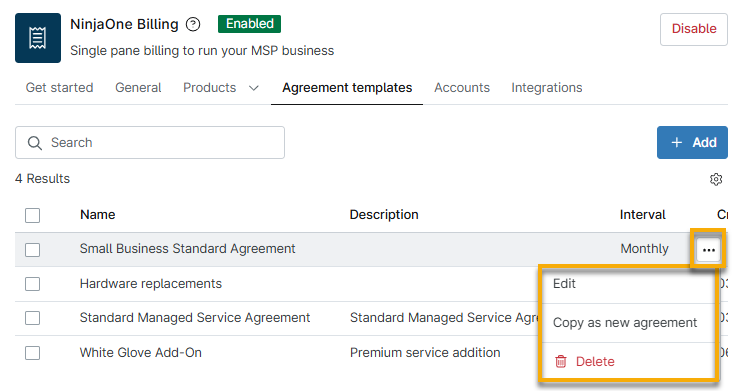Screen dimensions: 732x391
Task: Open Small Business Standard Agreement template
Action: 187,249
